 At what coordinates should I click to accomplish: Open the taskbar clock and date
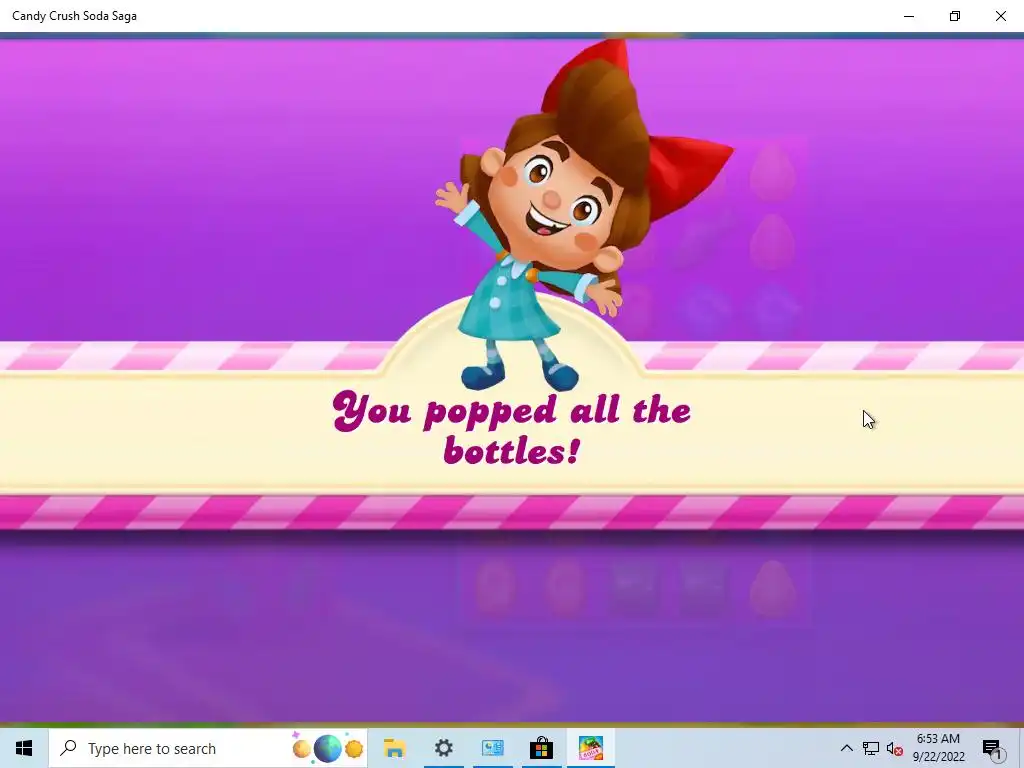pos(938,748)
